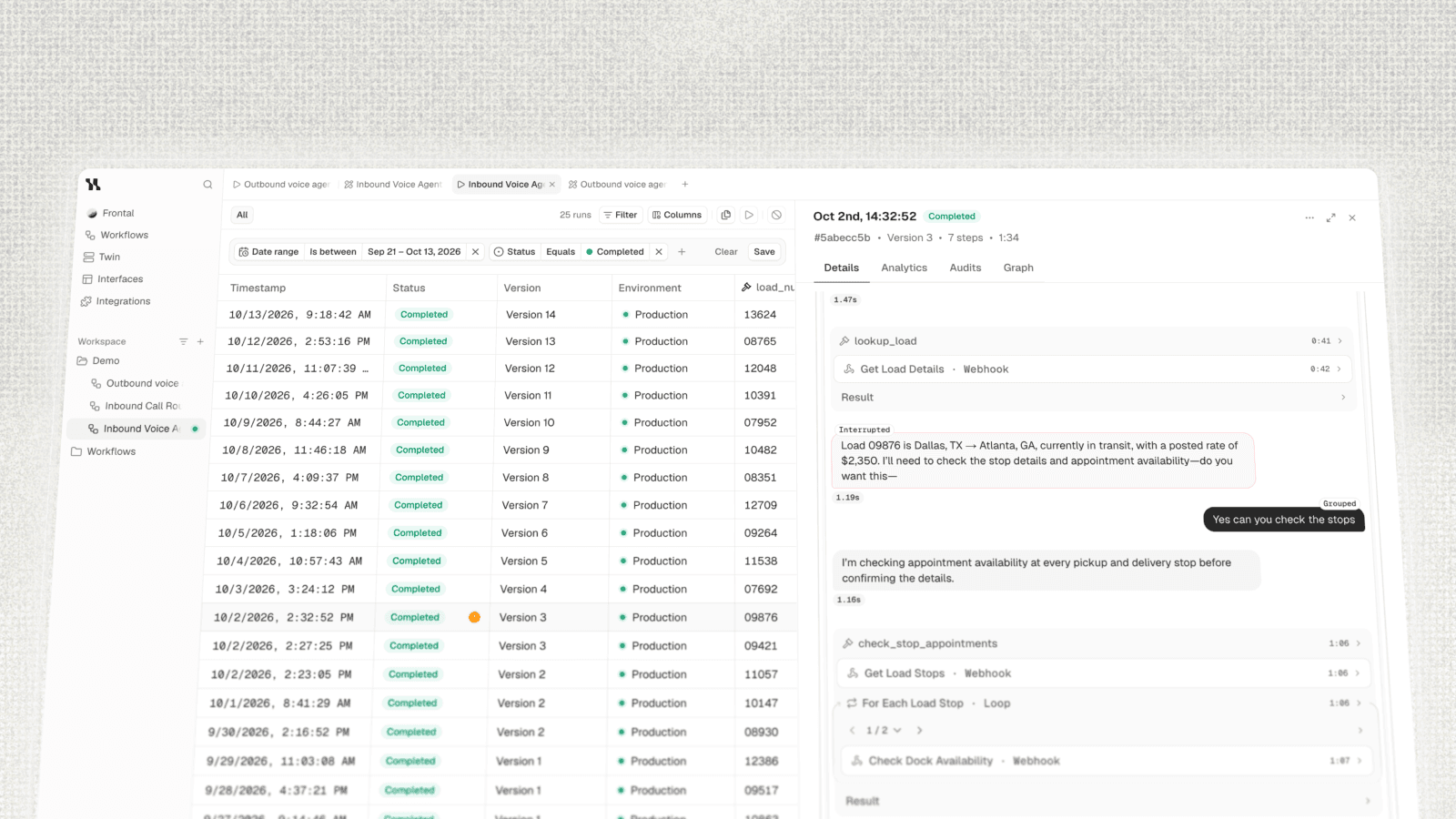Click the play run icon in toolbar
The image size is (1456, 819).
tap(749, 215)
